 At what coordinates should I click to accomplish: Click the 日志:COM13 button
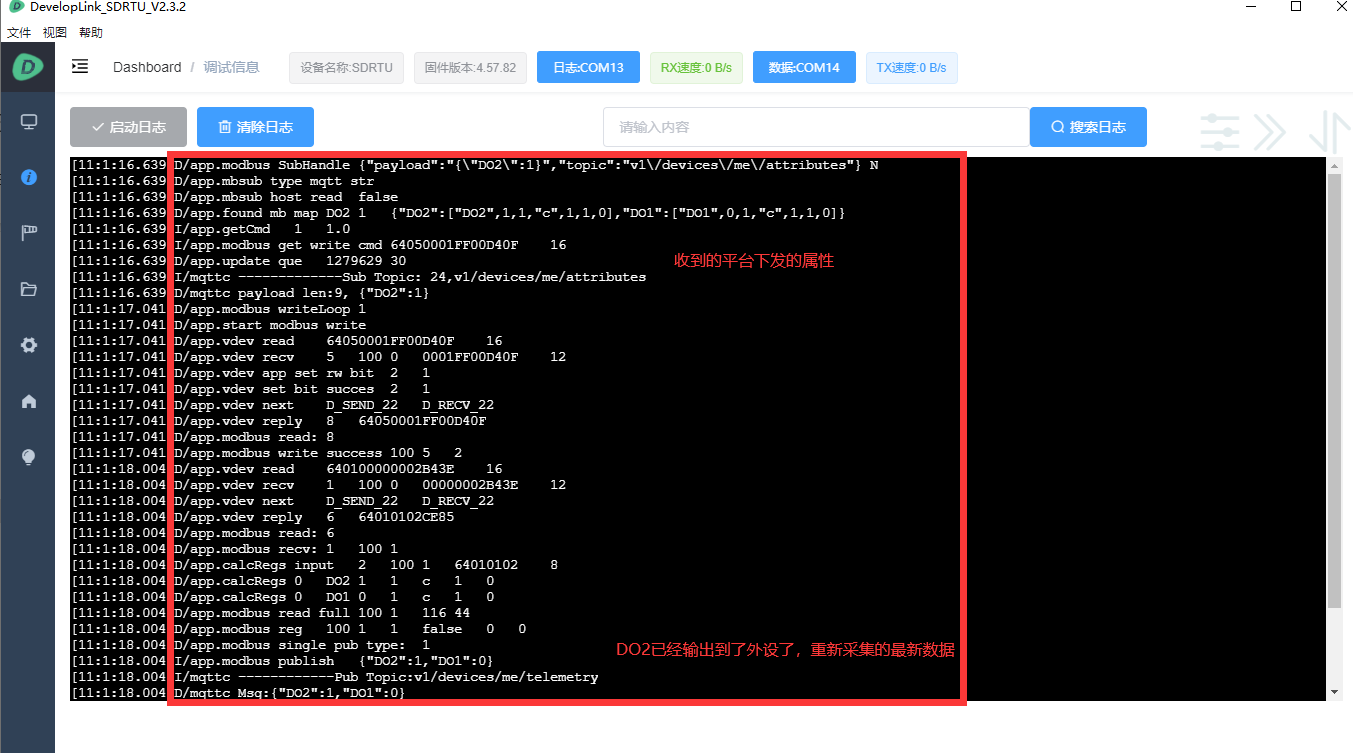588,68
